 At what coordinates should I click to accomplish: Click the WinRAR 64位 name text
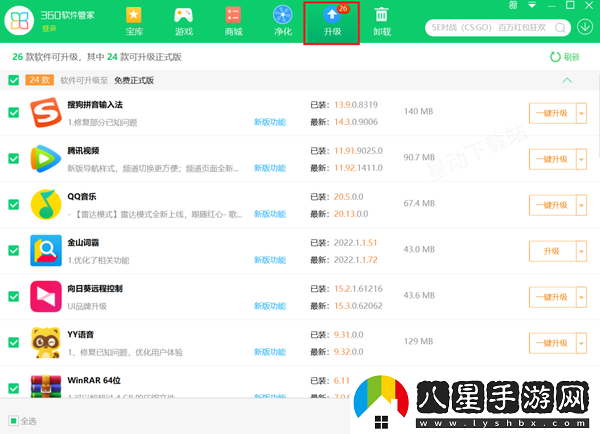pyautogui.click(x=94, y=380)
